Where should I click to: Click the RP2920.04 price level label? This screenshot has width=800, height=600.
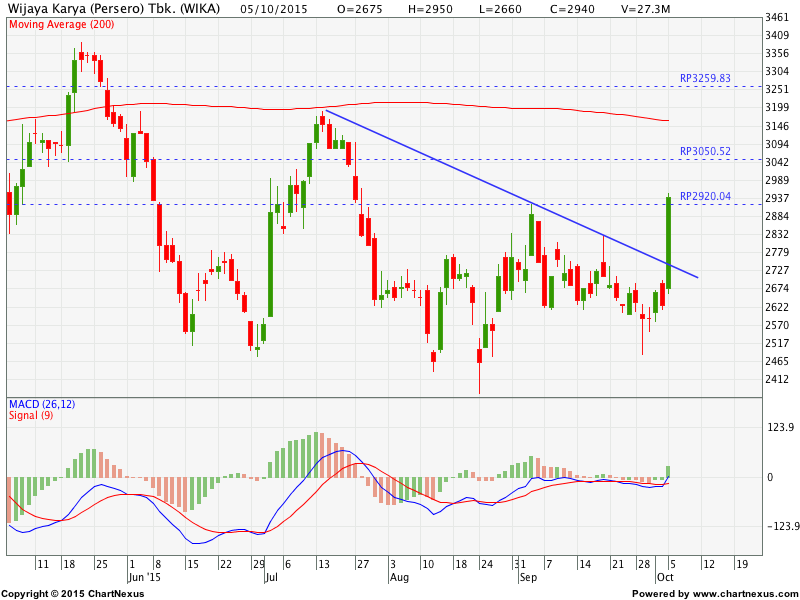[705, 197]
